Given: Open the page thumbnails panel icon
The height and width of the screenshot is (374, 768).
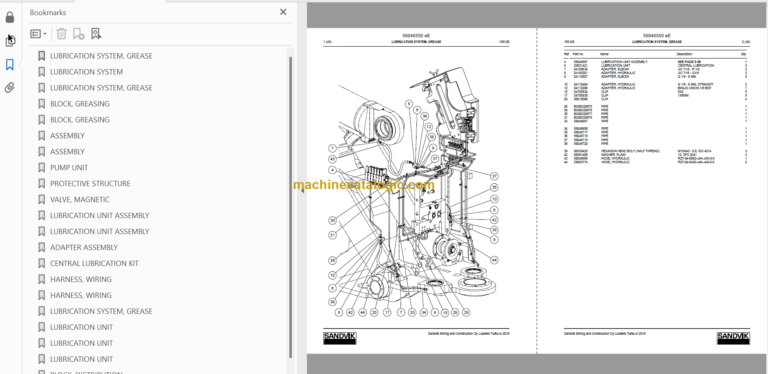Looking at the screenshot, I should 10,41.
